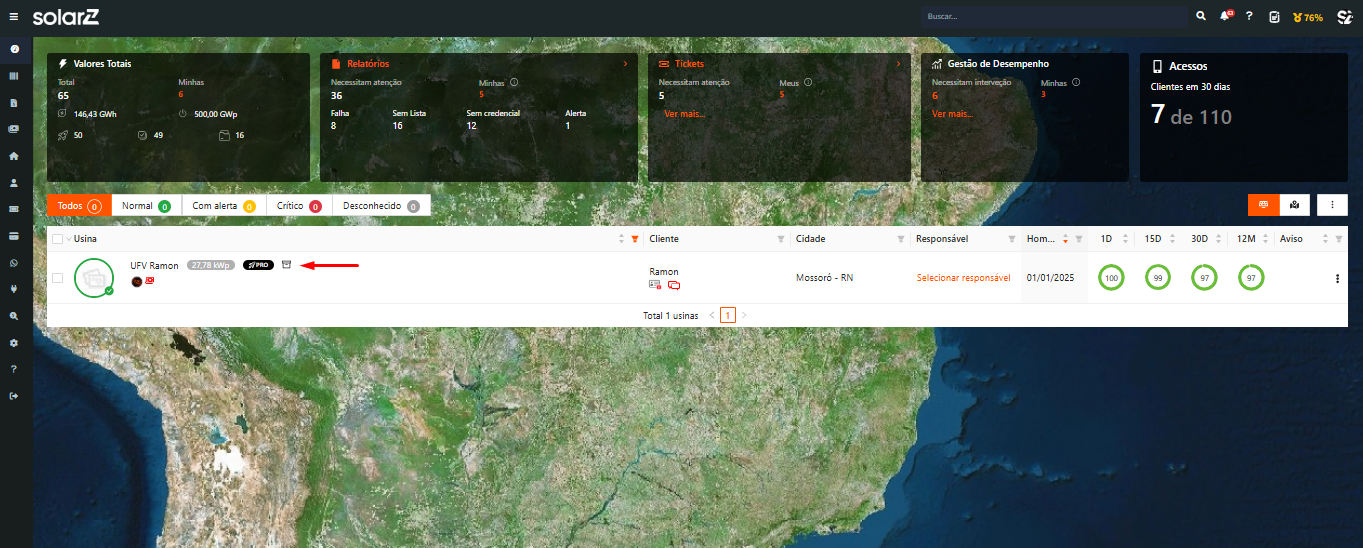Select the Com alerta status tab
Screen dimensions: 1363x548
coord(223,206)
